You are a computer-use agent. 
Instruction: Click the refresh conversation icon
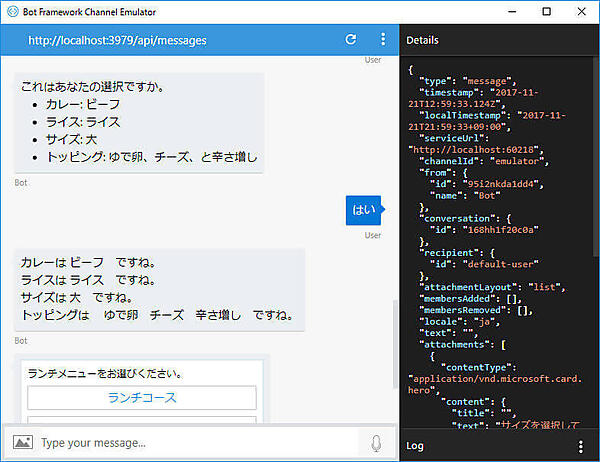[x=350, y=40]
